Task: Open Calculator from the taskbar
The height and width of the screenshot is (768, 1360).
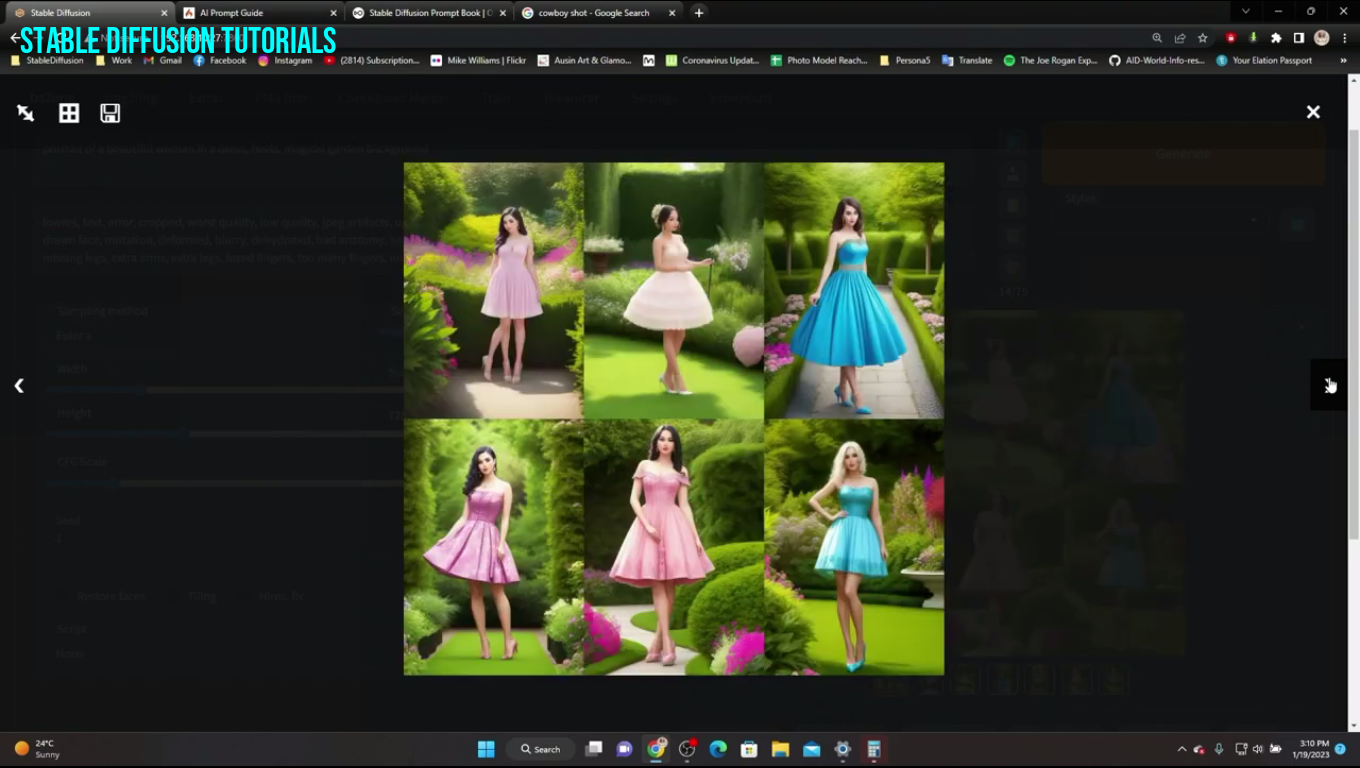Action: [873, 749]
